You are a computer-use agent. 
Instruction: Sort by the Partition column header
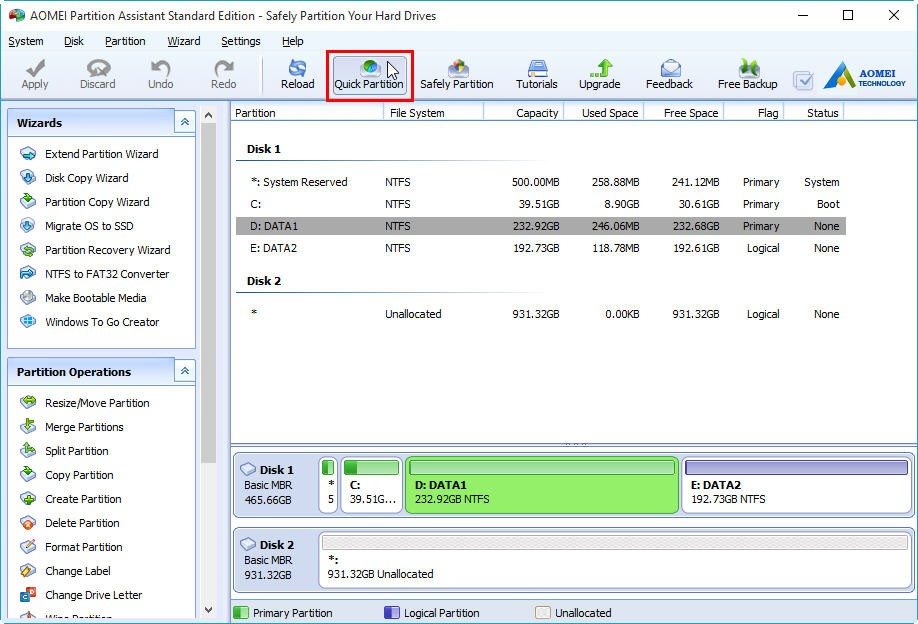coord(307,112)
